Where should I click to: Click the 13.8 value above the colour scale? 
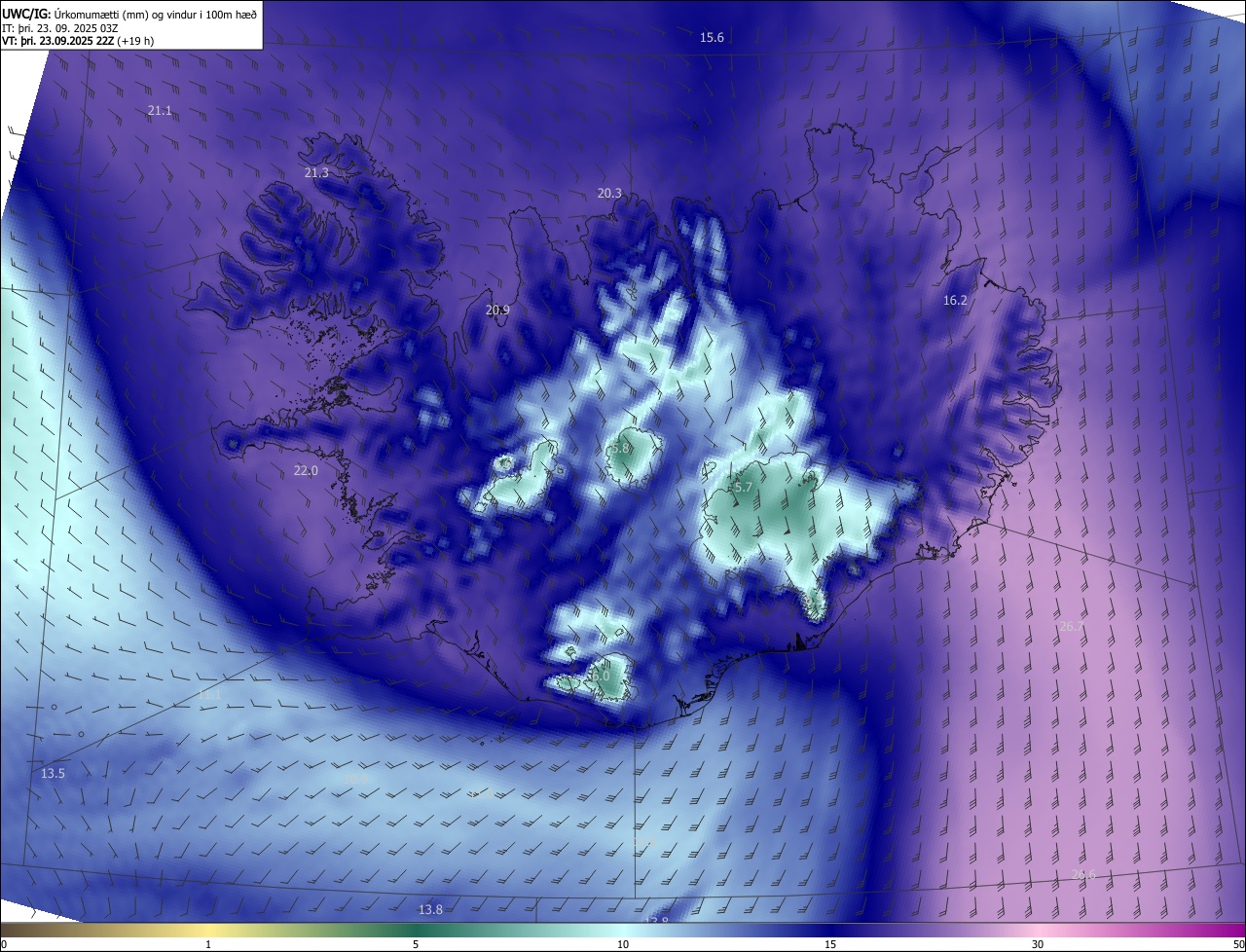(x=430, y=910)
